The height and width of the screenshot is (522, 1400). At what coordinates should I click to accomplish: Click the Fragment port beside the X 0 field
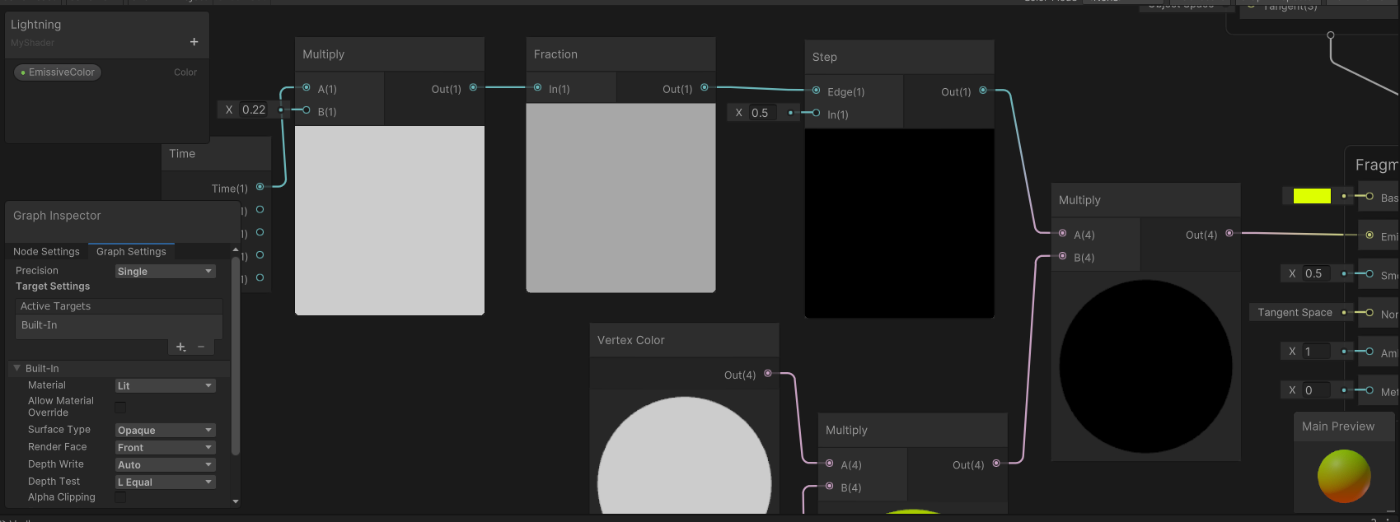point(1369,390)
